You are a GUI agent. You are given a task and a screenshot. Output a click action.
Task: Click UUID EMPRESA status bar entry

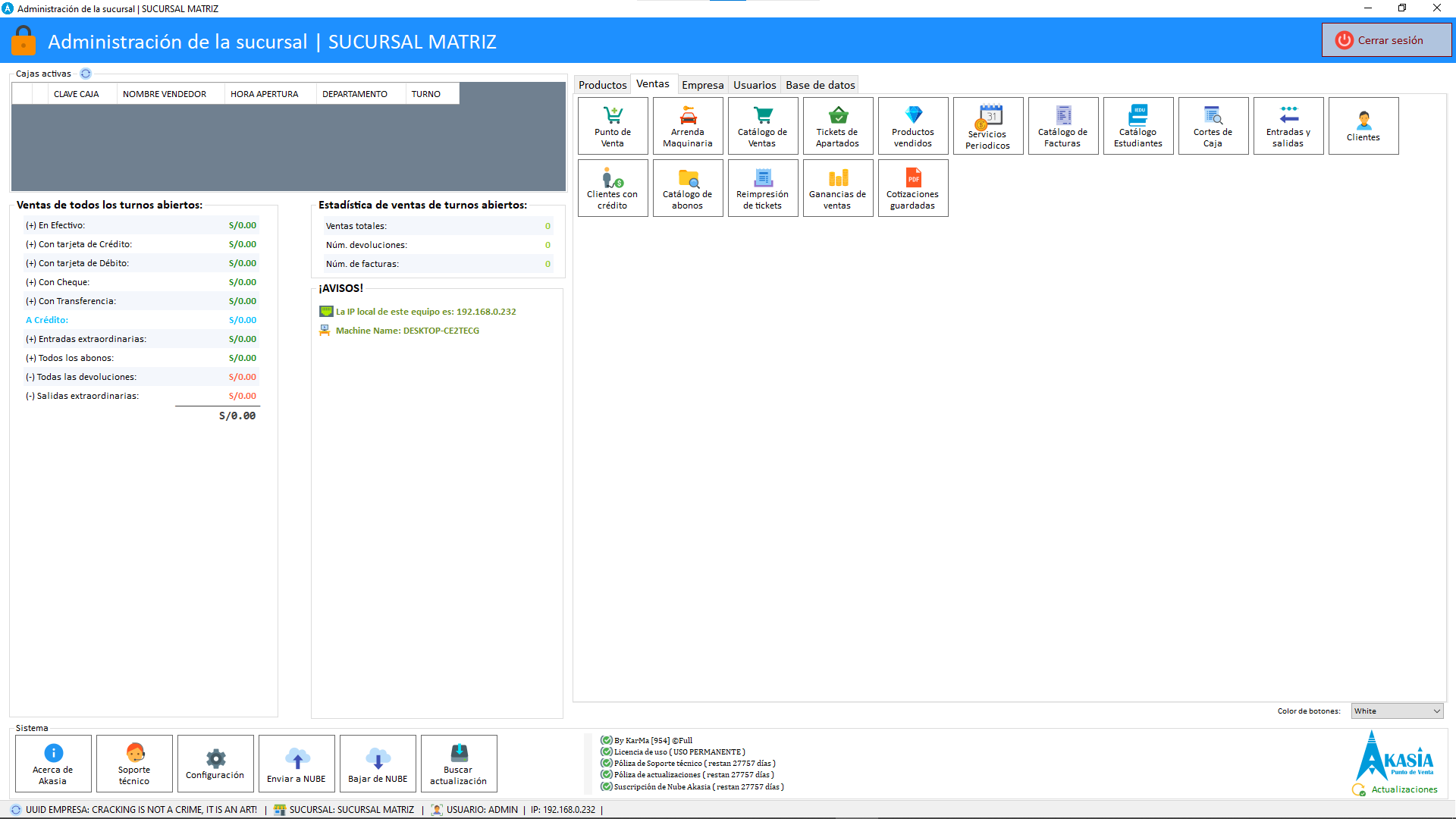click(x=141, y=810)
